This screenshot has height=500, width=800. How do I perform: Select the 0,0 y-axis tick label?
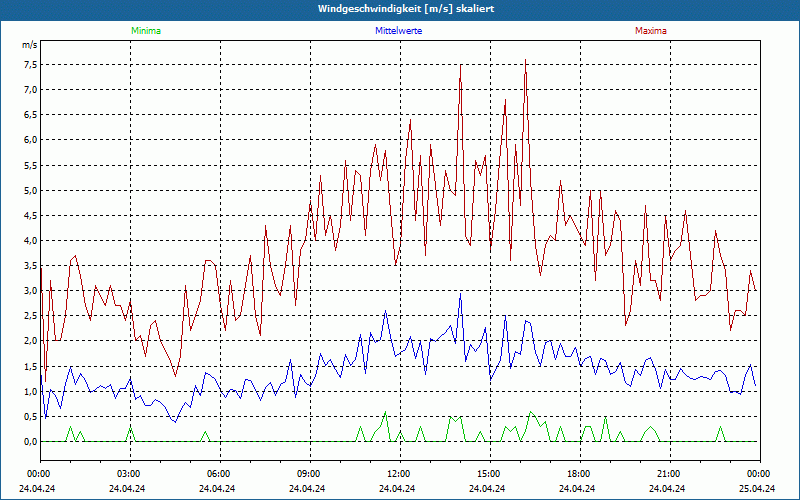pyautogui.click(x=30, y=441)
